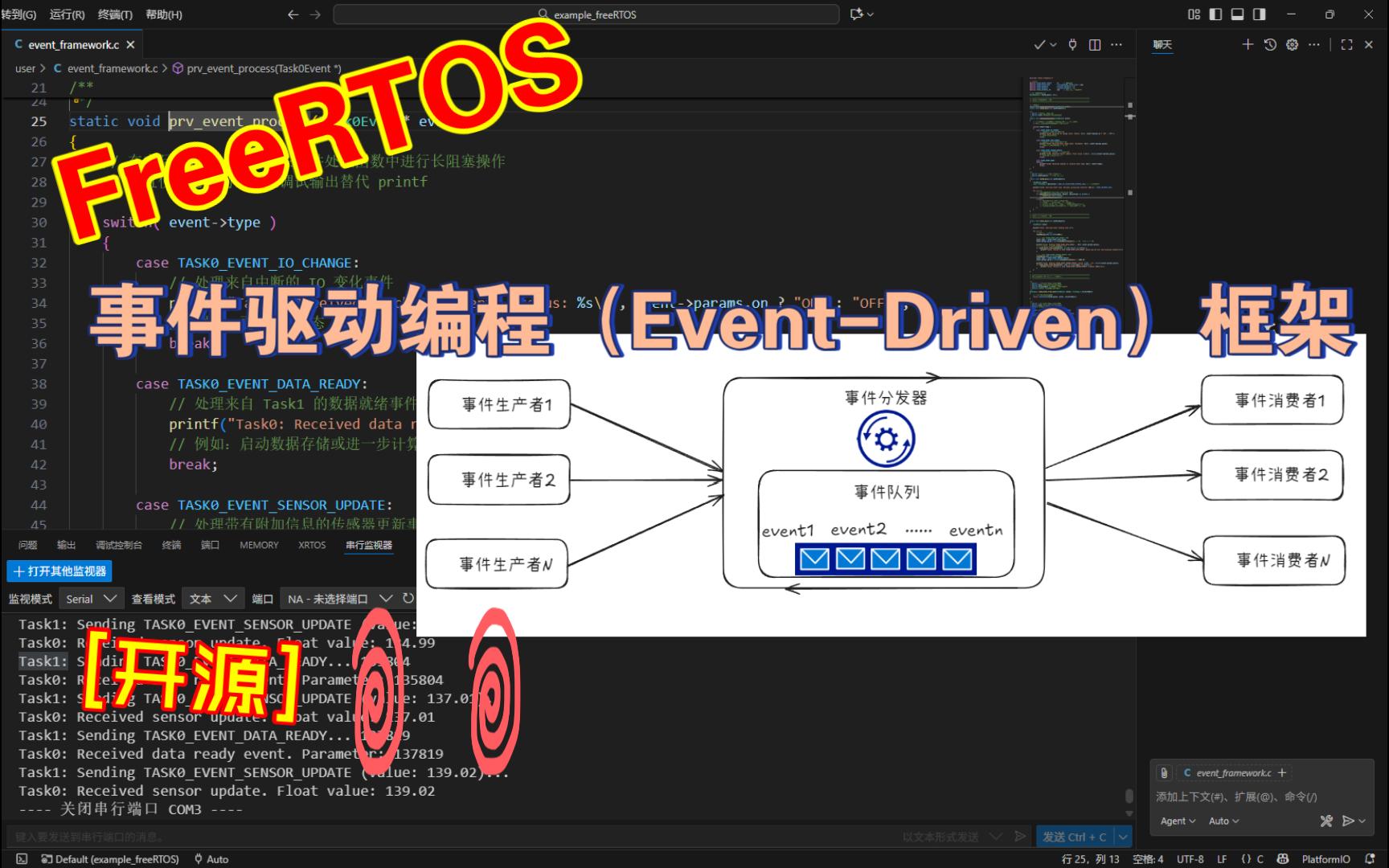Attach context with the paperclip icon
The image size is (1389, 868).
[x=1164, y=772]
